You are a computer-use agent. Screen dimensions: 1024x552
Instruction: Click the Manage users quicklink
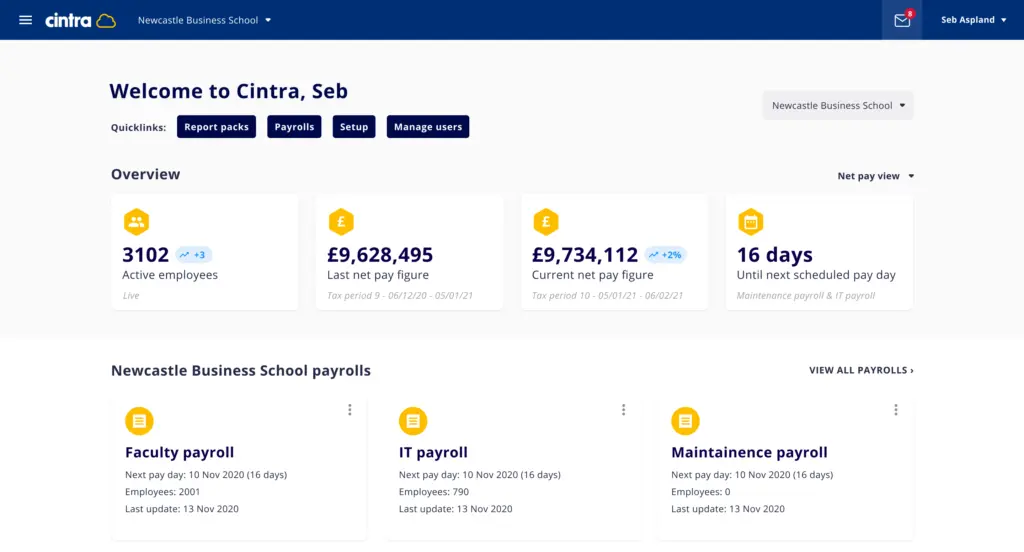pos(427,127)
